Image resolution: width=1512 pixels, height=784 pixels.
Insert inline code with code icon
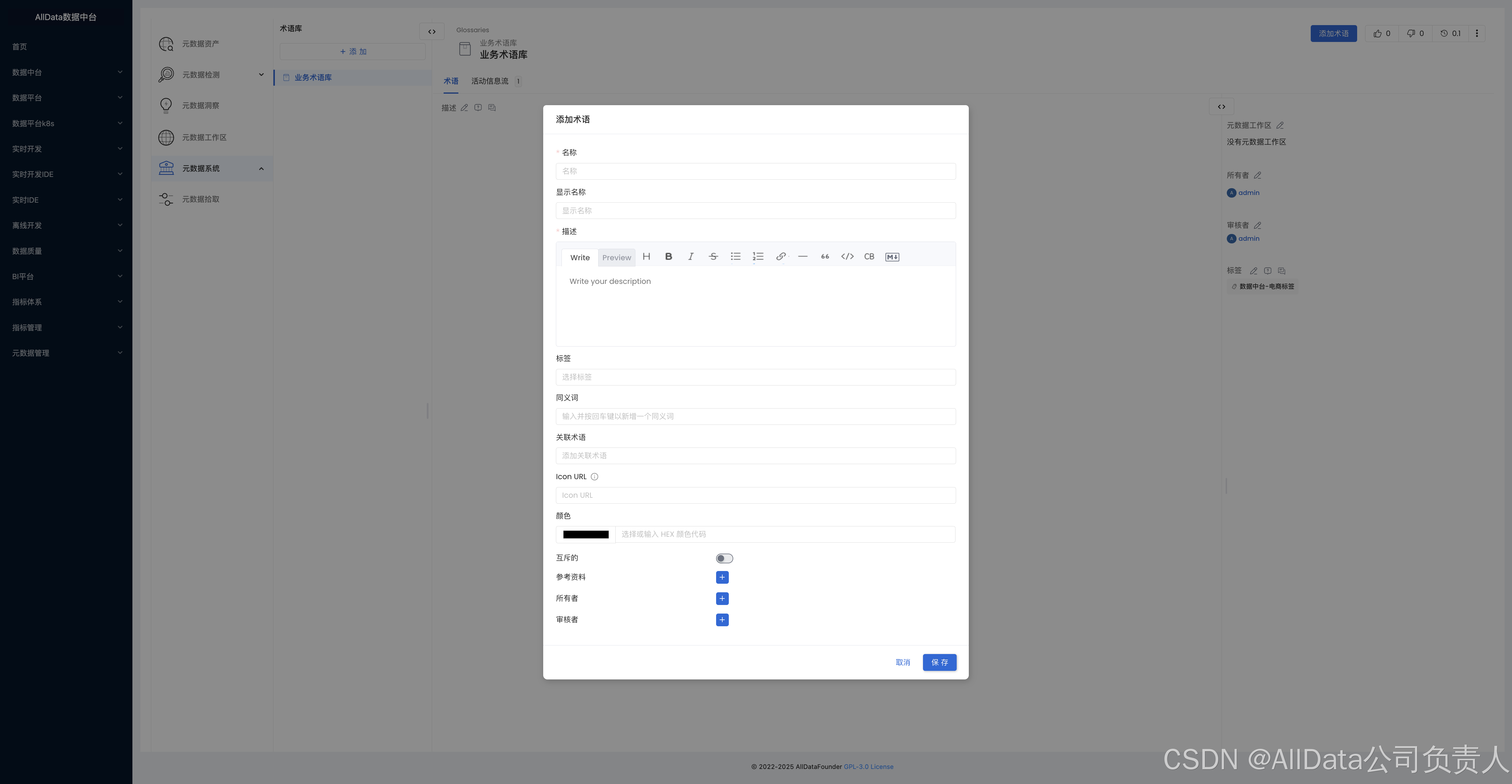[847, 256]
